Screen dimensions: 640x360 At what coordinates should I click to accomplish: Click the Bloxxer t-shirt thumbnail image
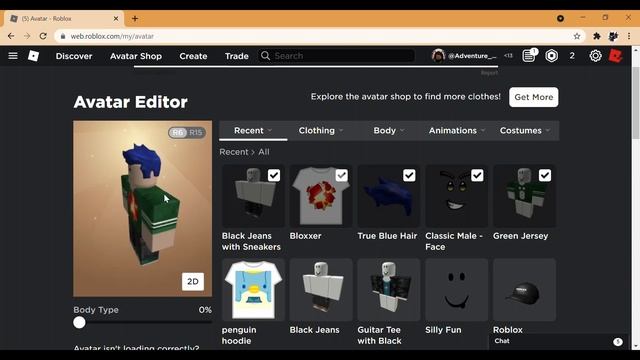(x=321, y=196)
